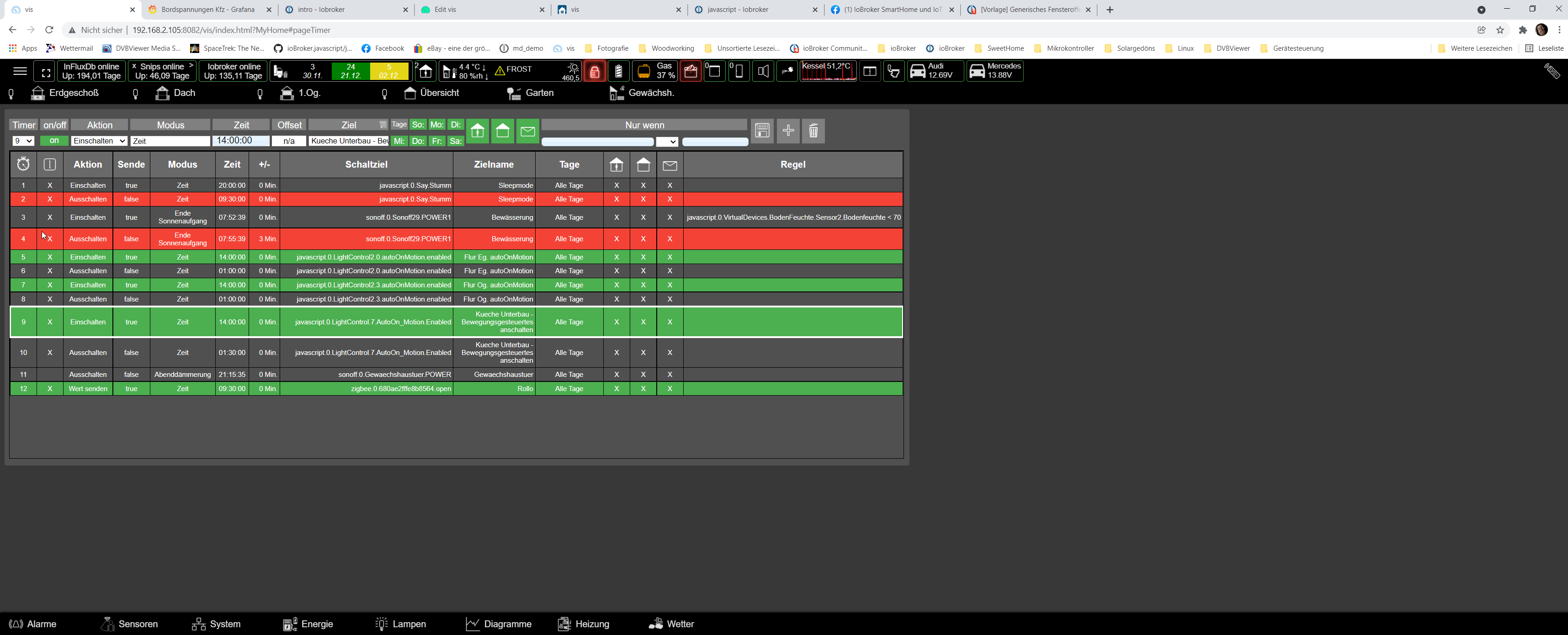This screenshot has height=635, width=1568.
Task: Save the timer with the floppy disk icon
Action: coord(762,131)
